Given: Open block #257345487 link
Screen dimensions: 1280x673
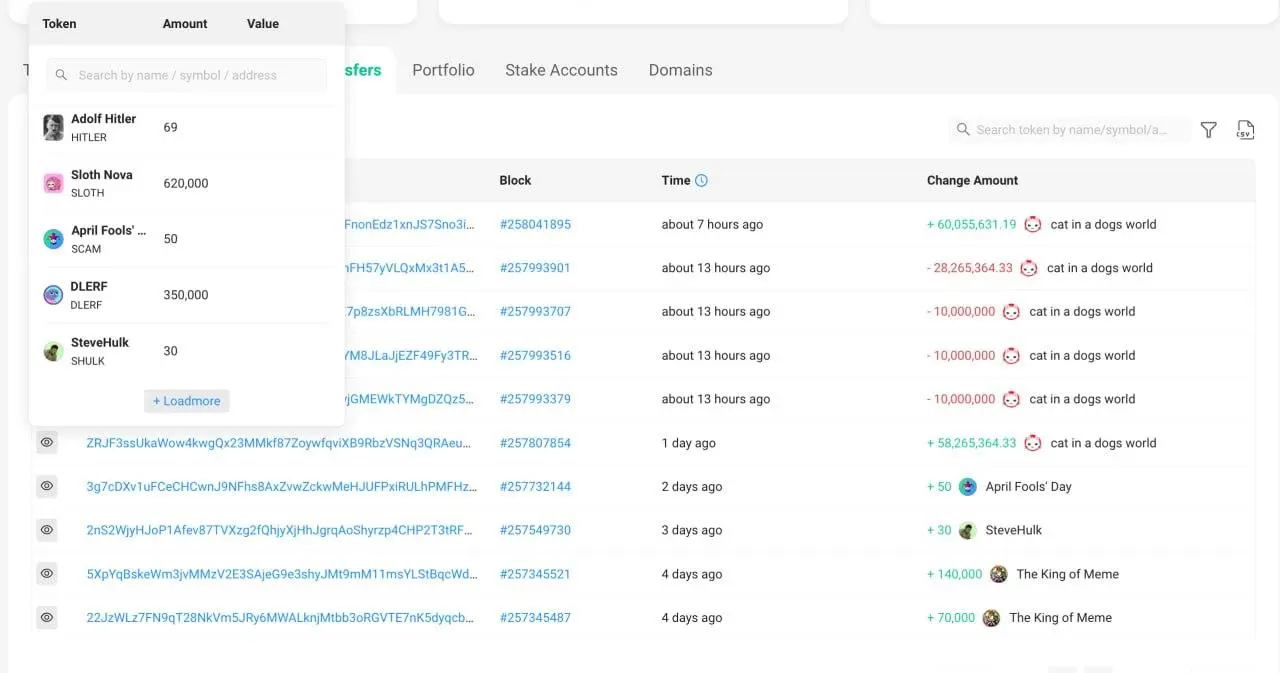Looking at the screenshot, I should click(535, 618).
